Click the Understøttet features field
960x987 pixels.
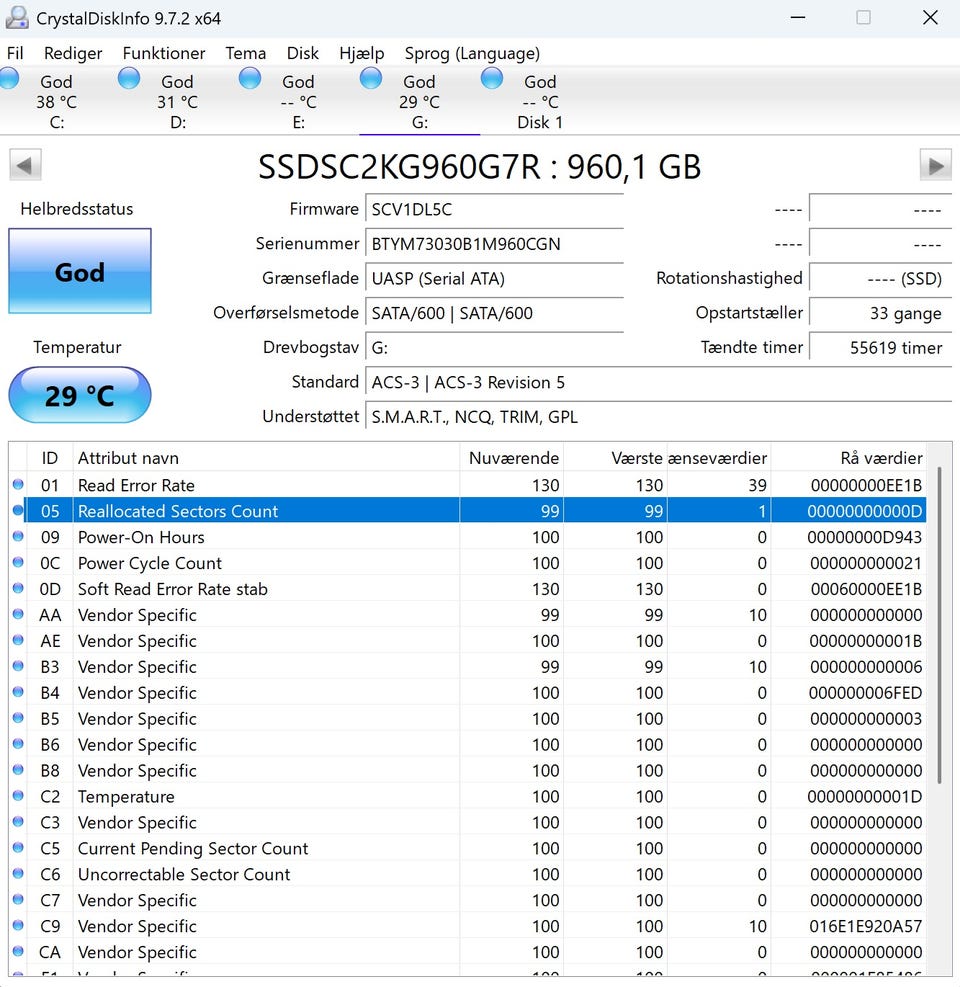[x=658, y=417]
